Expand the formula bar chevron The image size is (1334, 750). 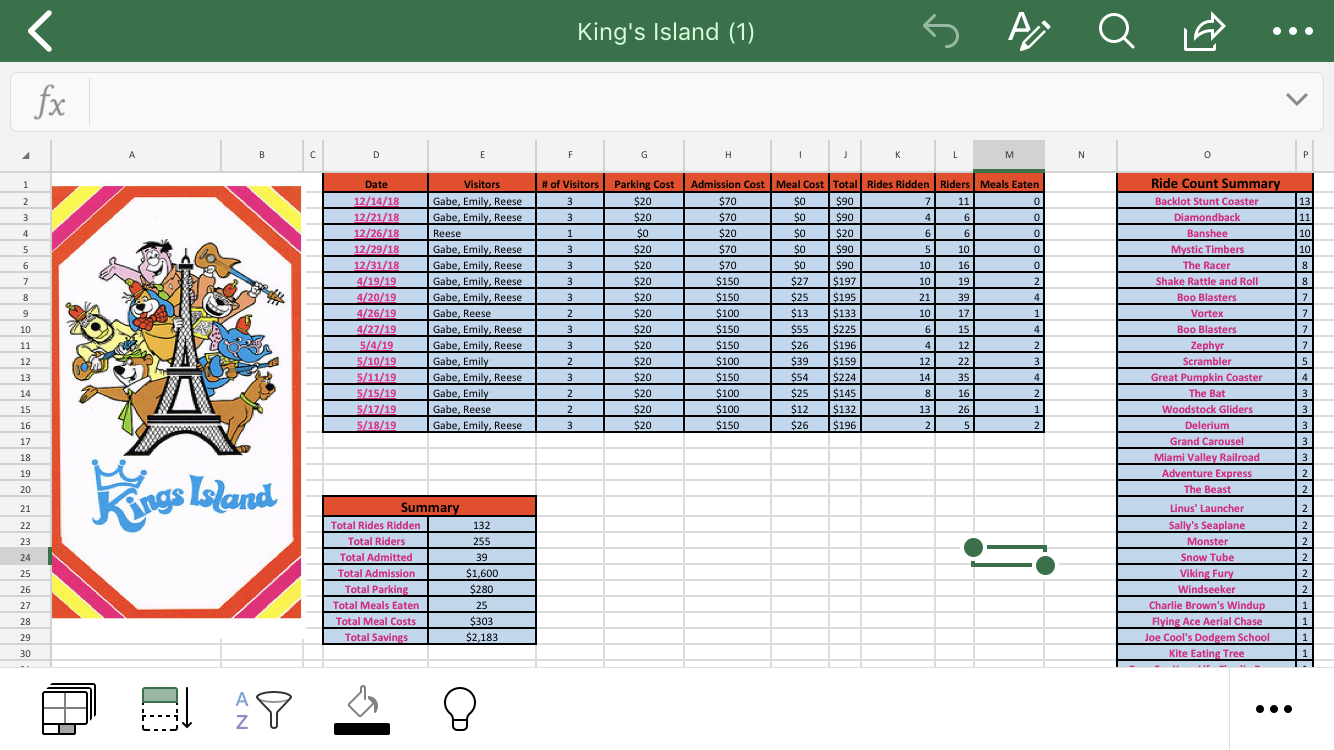(x=1296, y=99)
